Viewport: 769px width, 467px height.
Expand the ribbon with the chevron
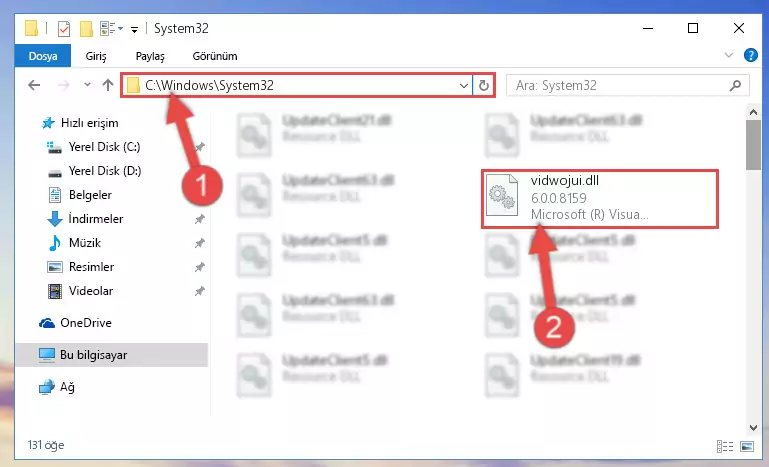[x=729, y=55]
